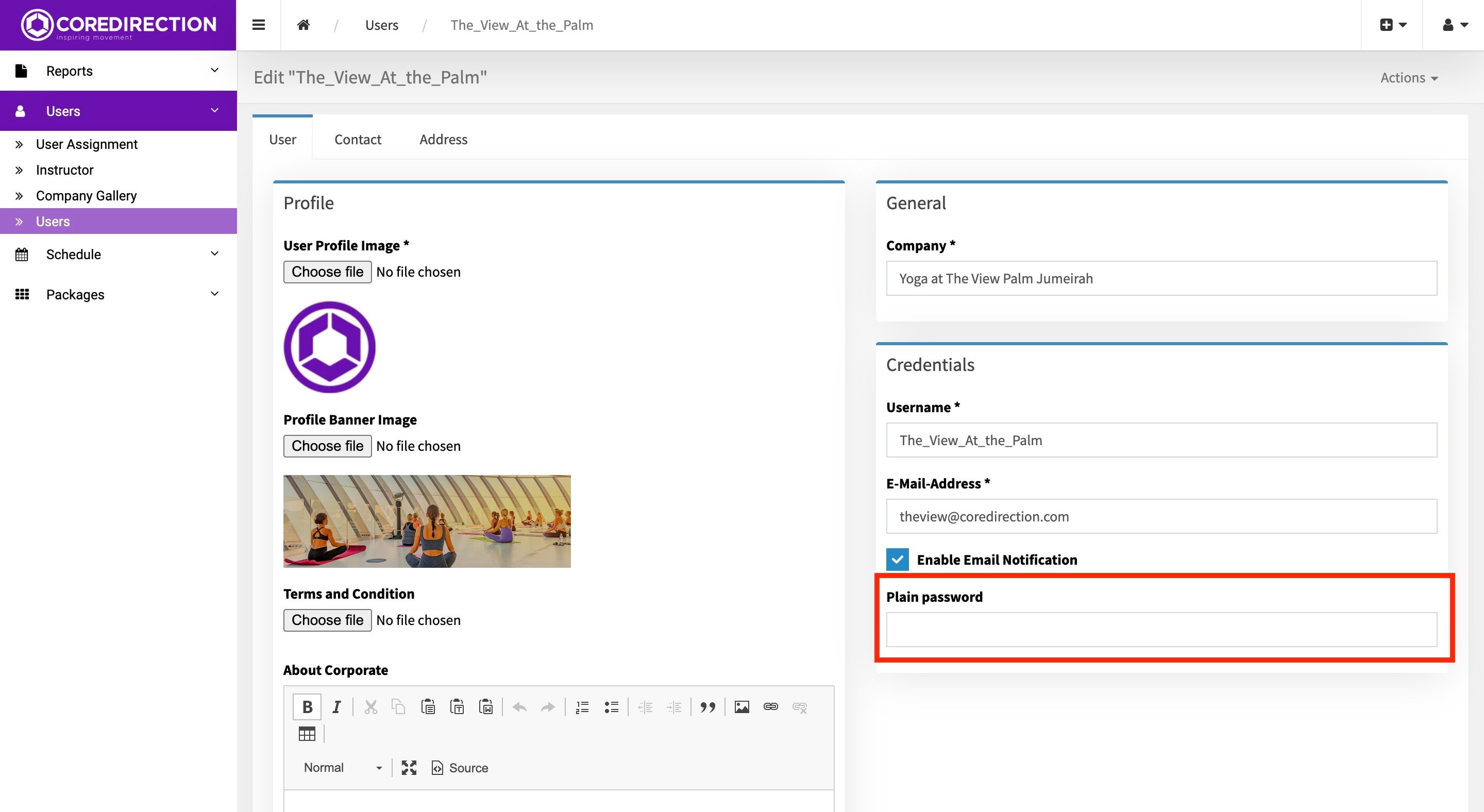
Task: Click the Undo arrow icon
Action: tap(519, 706)
